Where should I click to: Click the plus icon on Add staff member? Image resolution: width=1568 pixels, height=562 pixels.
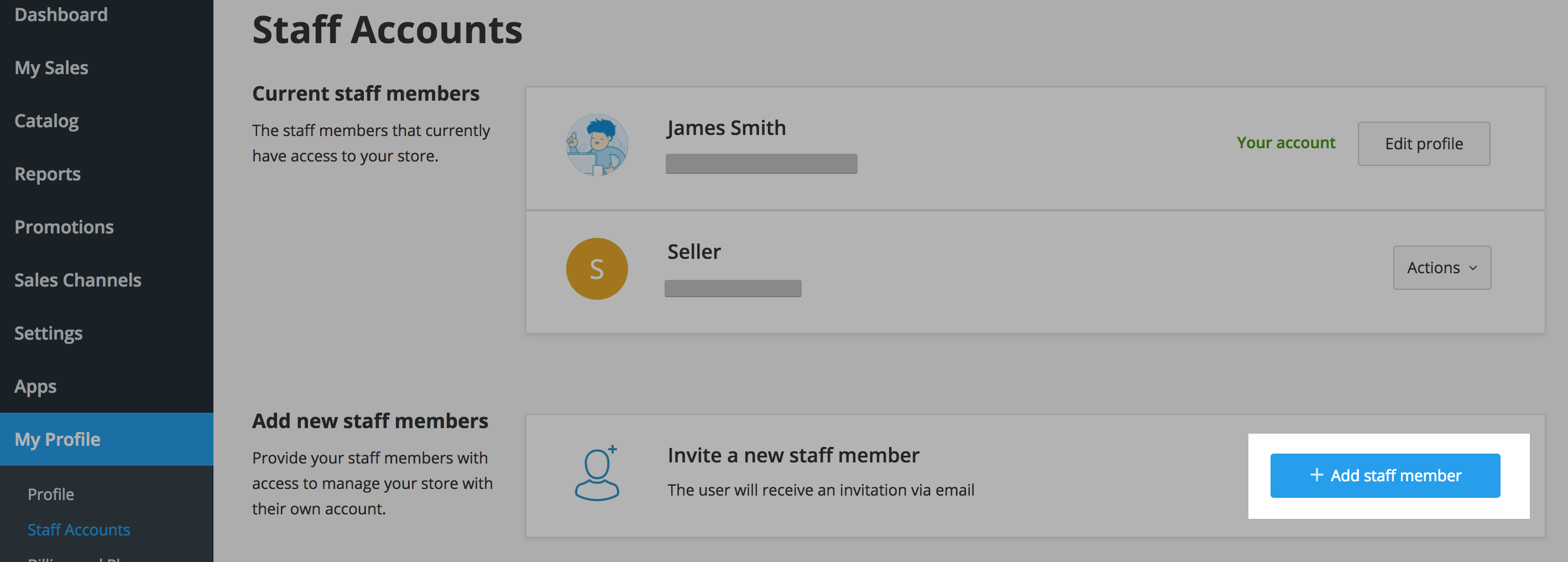tap(1316, 475)
